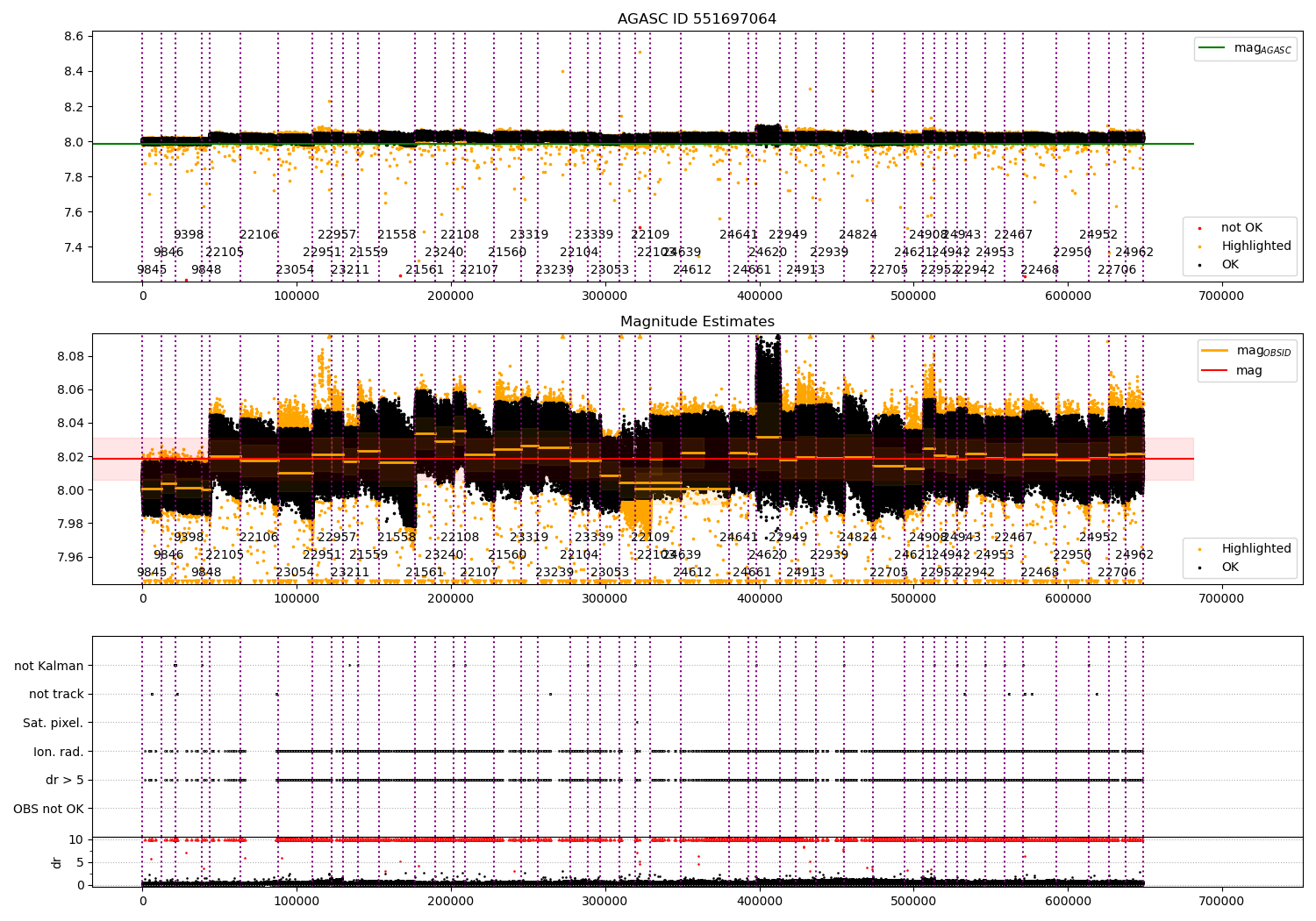Click the y-axis tick label 7.96

[x=70, y=557]
